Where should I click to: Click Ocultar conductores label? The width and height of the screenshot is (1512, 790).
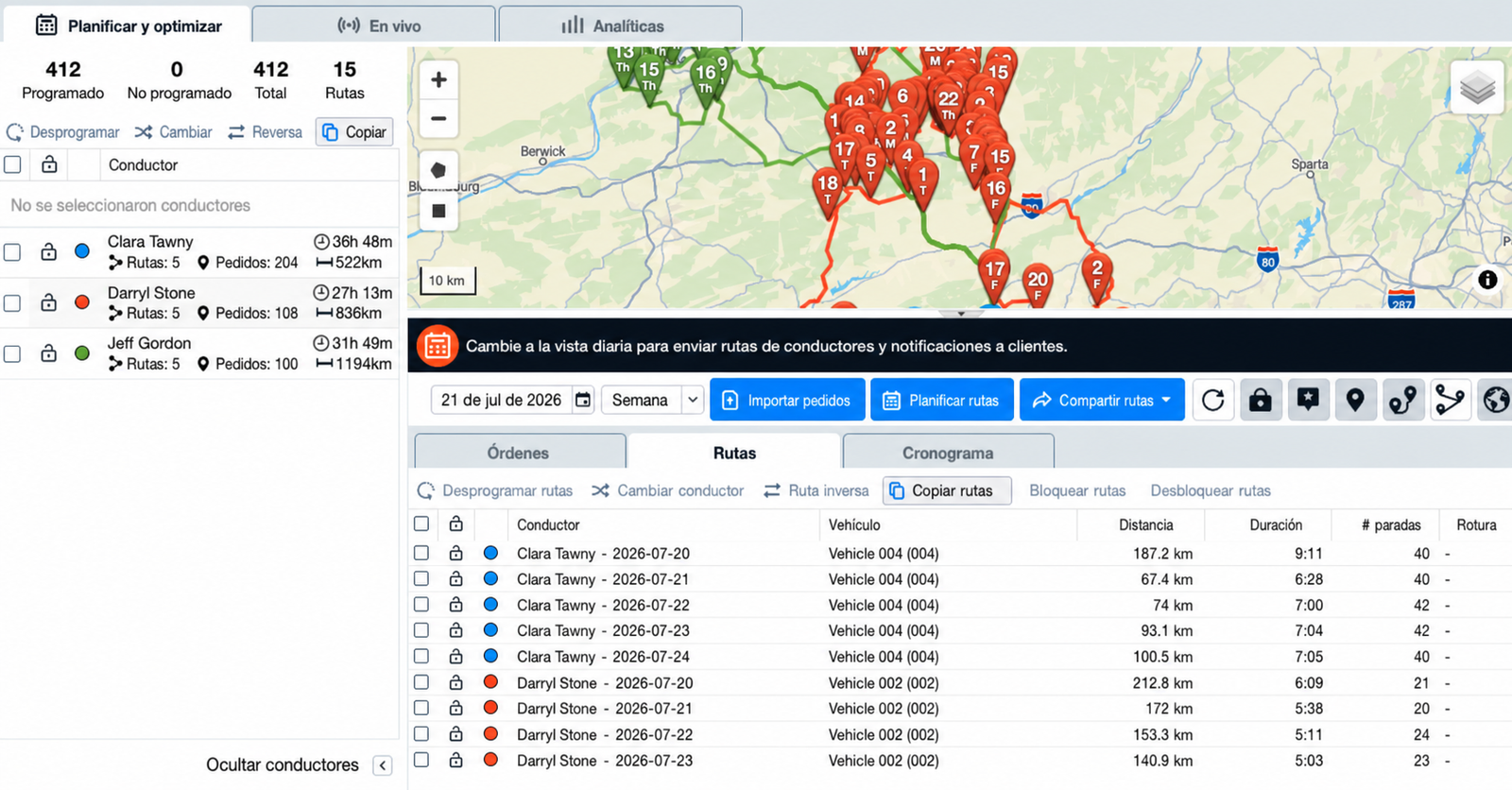(x=283, y=765)
